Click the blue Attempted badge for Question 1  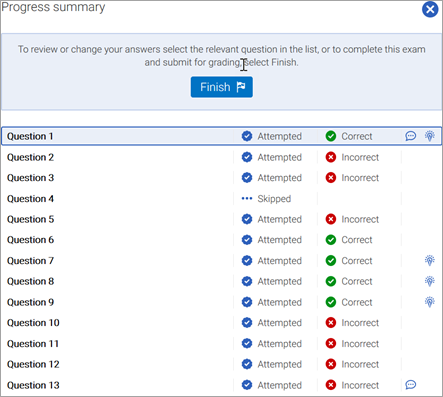[x=247, y=136]
